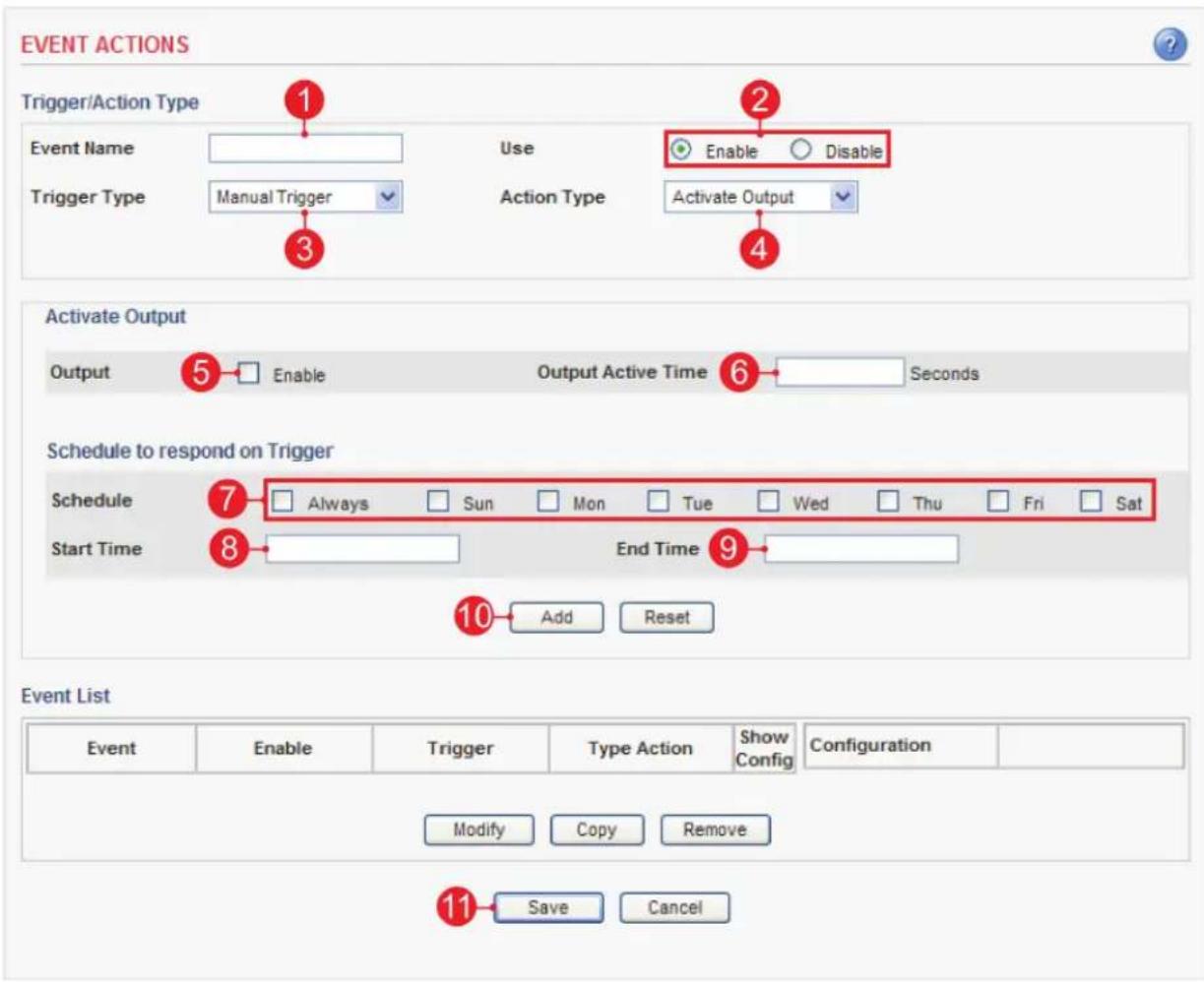Click the Save button
The height and width of the screenshot is (982, 1204).
click(547, 907)
